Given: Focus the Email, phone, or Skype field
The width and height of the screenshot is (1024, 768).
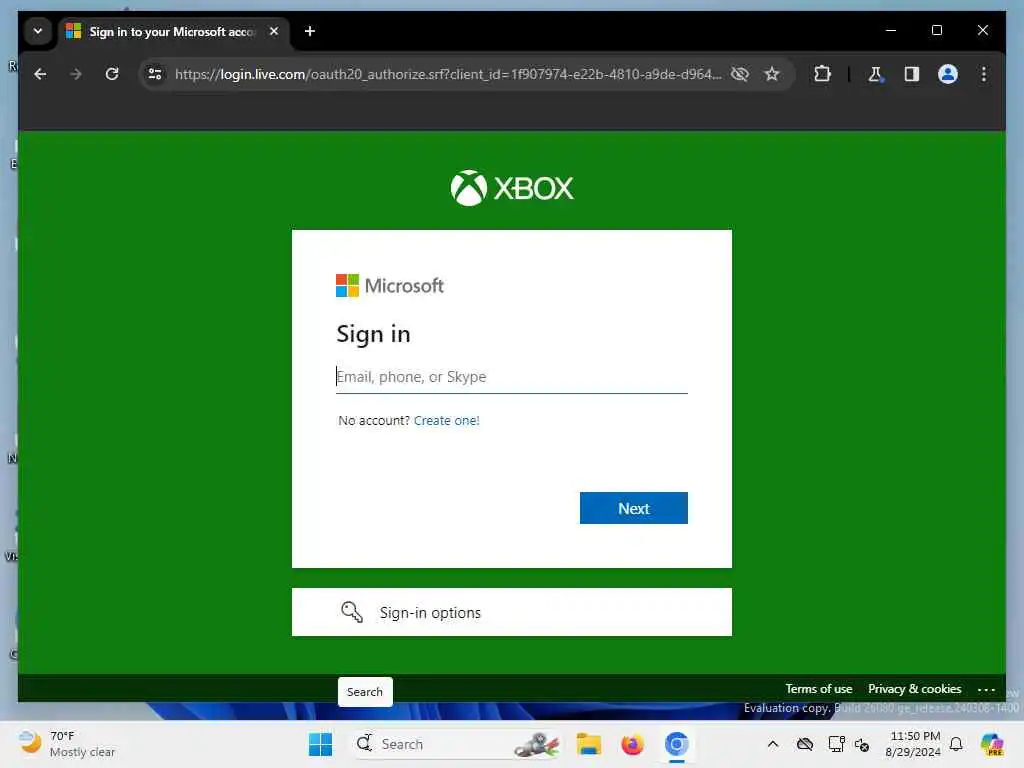Looking at the screenshot, I should (x=511, y=377).
